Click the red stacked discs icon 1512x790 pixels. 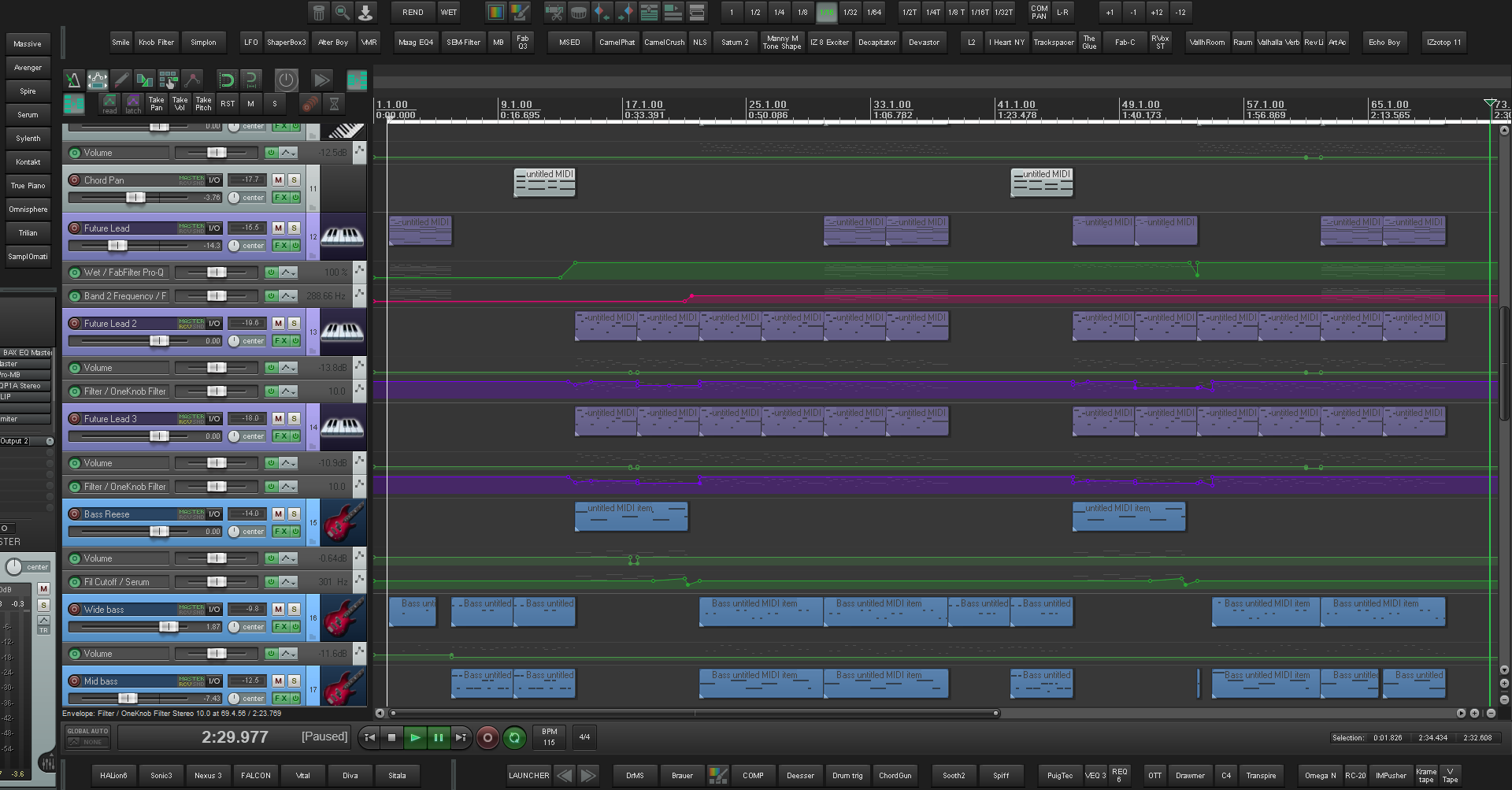310,103
